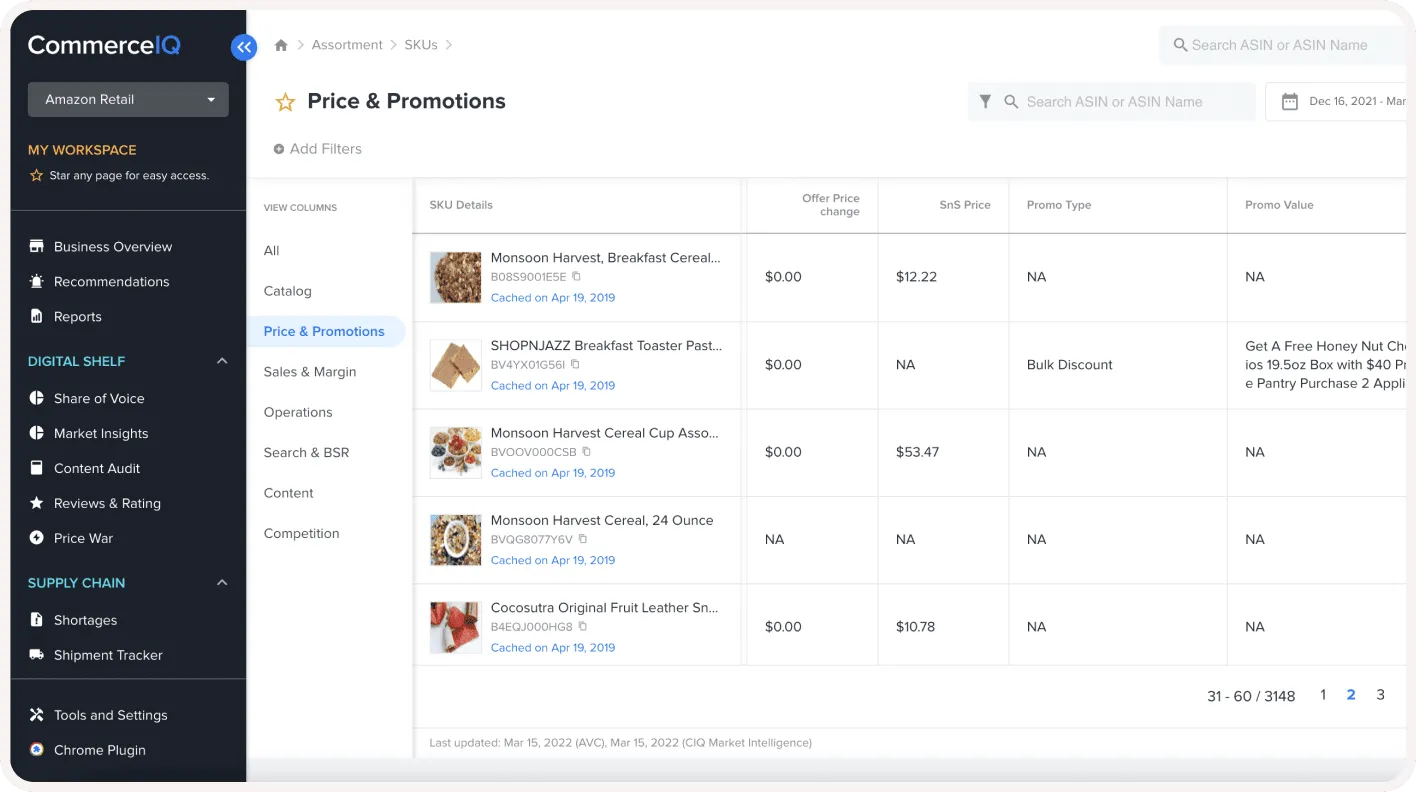Open Cached link for Monsoon Harvest Breakfast Cereal

pos(553,298)
